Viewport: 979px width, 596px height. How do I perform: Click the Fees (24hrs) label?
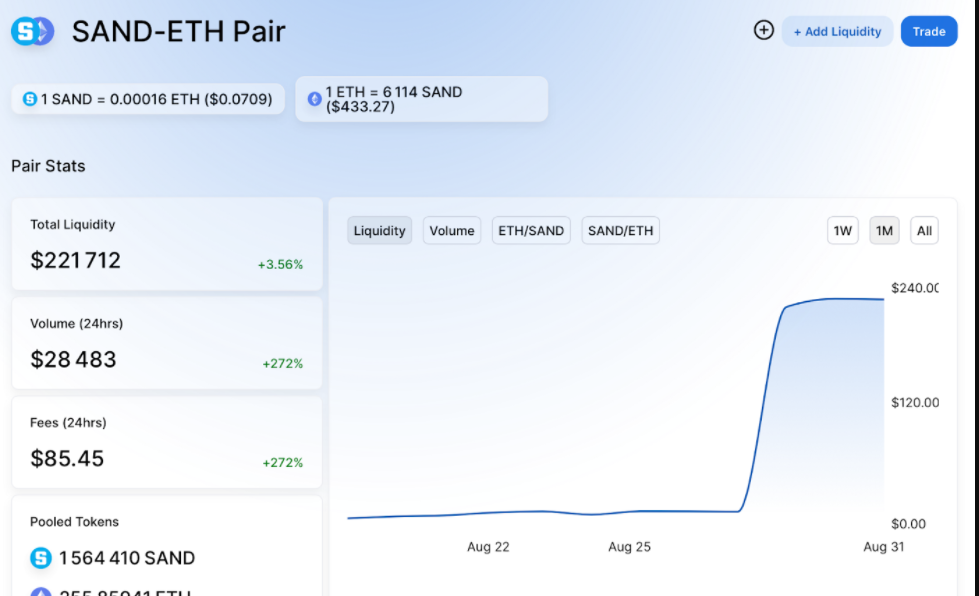pos(68,423)
